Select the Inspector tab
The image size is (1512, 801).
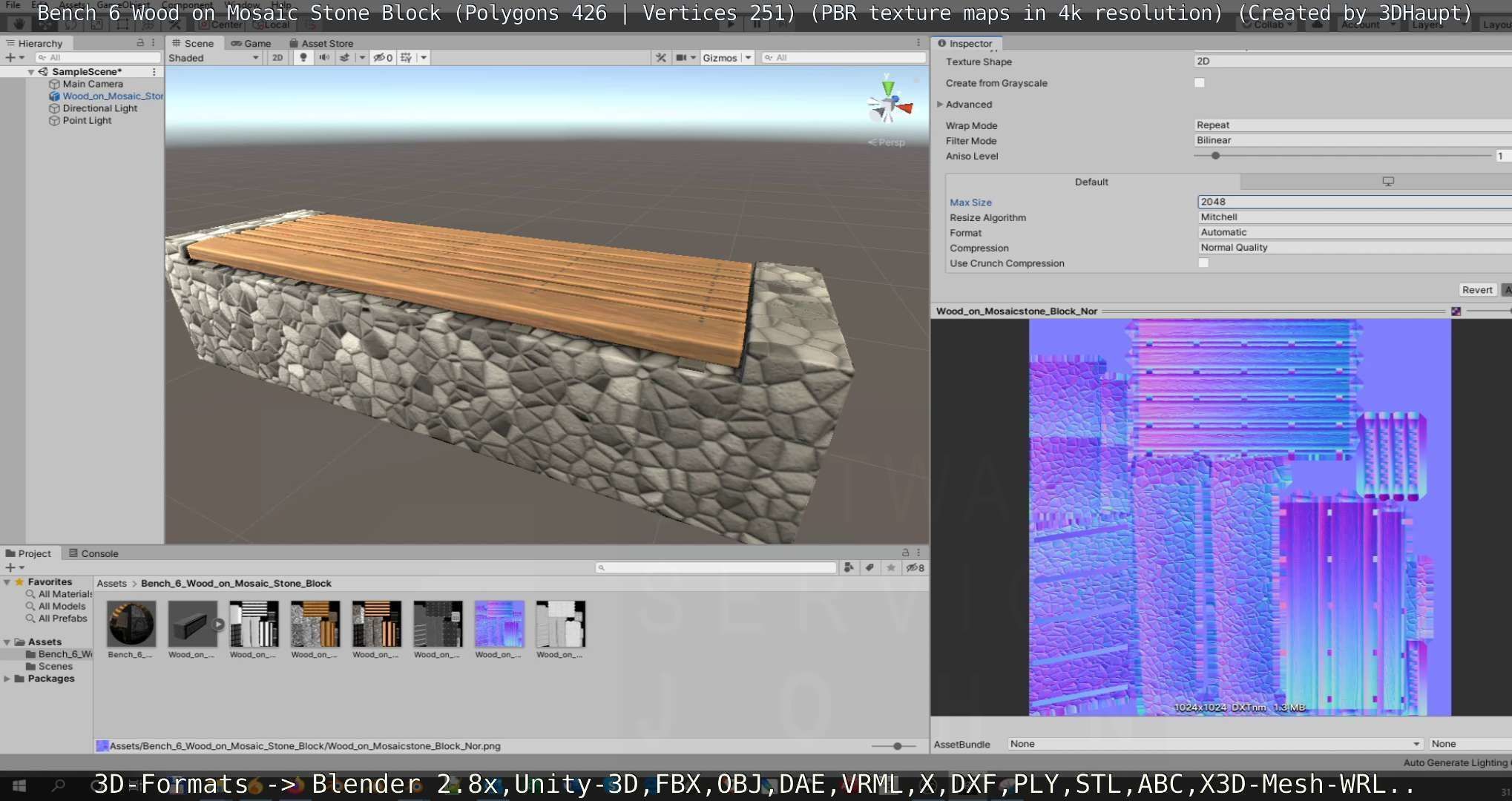tap(965, 43)
